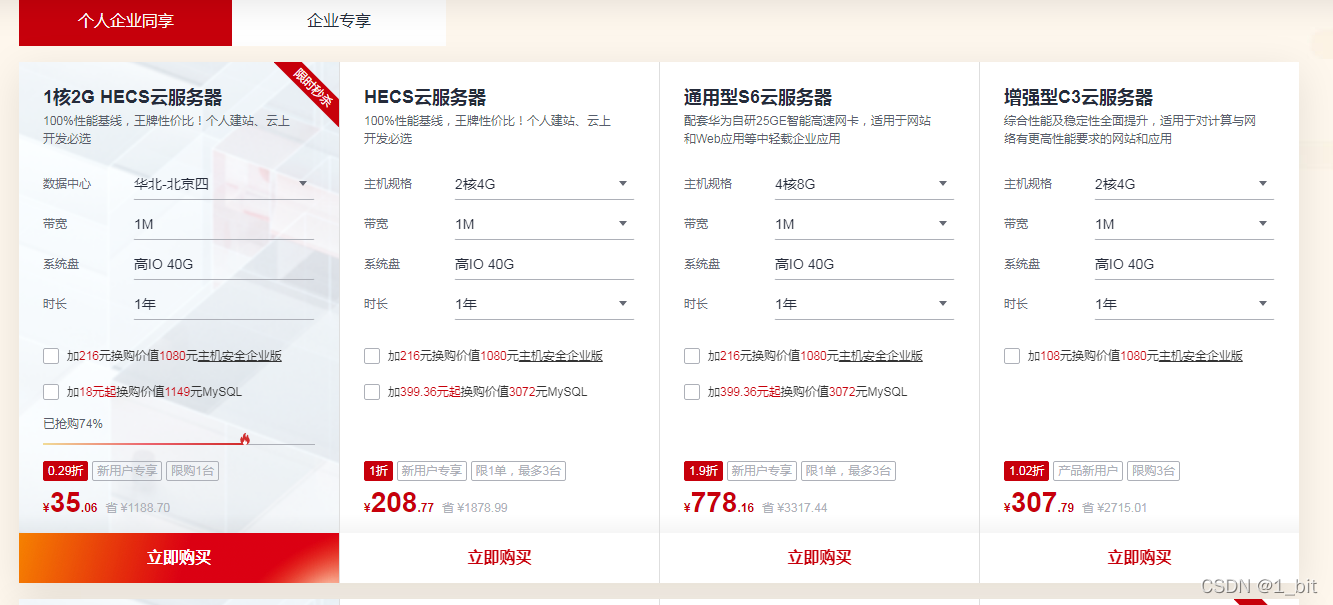This screenshot has height=605, width=1333.
Task: Click the 1折 discount badge
Action: (379, 471)
